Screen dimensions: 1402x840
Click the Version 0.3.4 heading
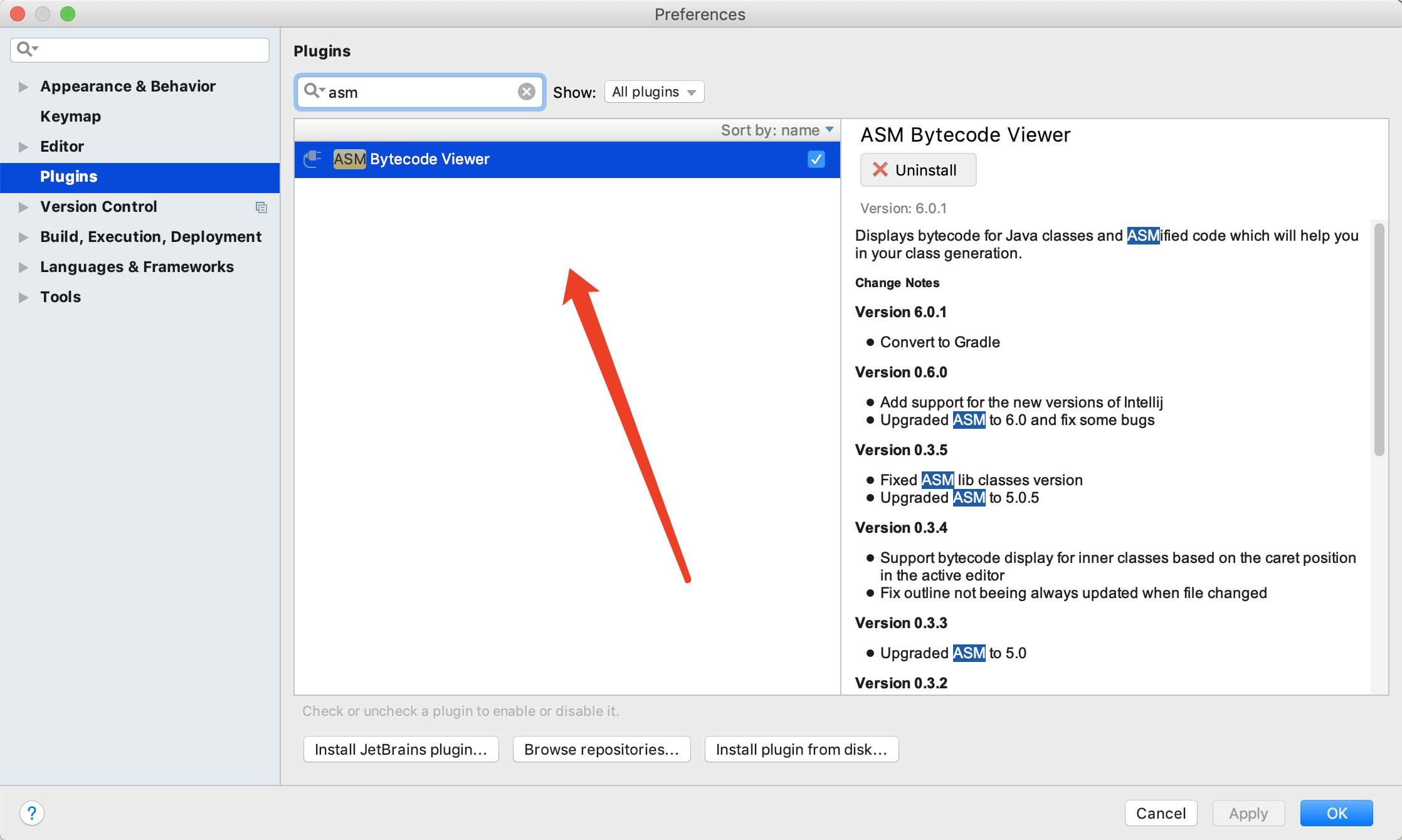[901, 528]
